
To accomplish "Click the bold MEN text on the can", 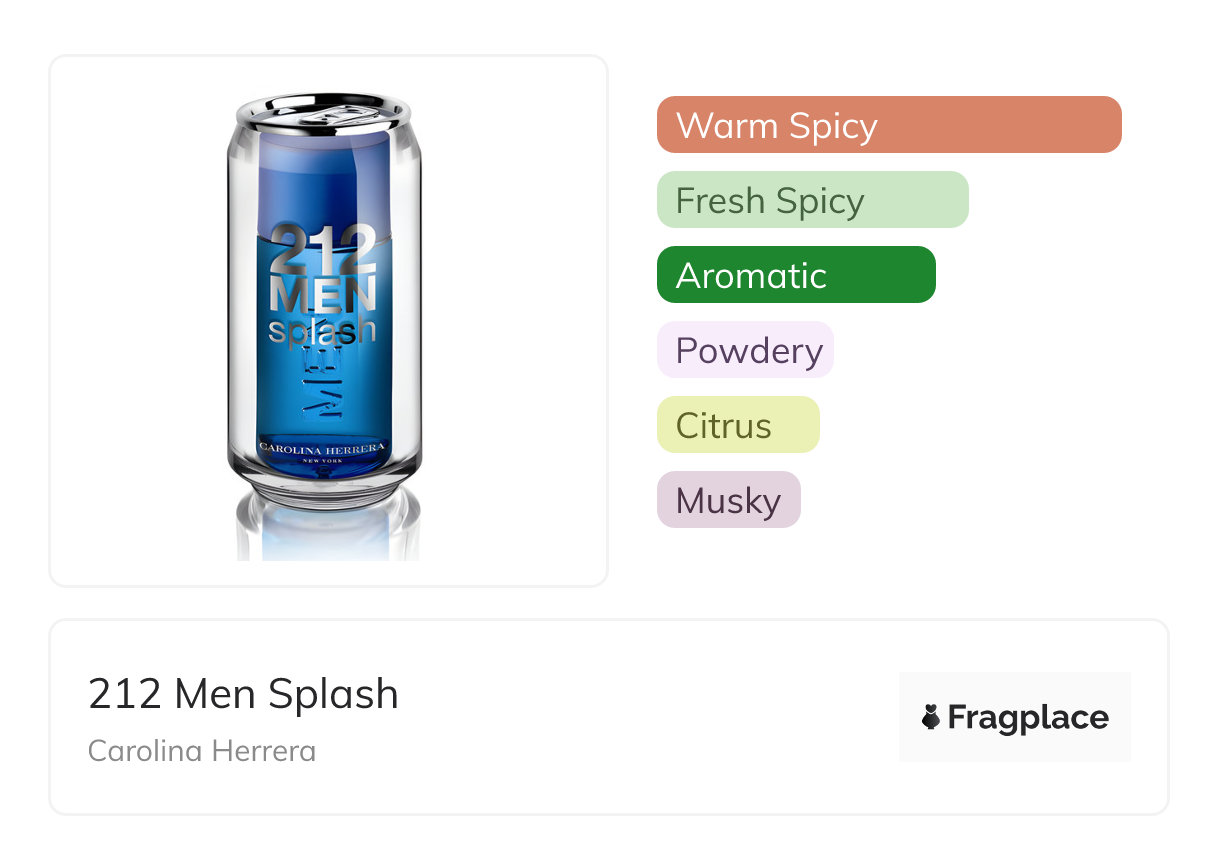I will [x=323, y=294].
